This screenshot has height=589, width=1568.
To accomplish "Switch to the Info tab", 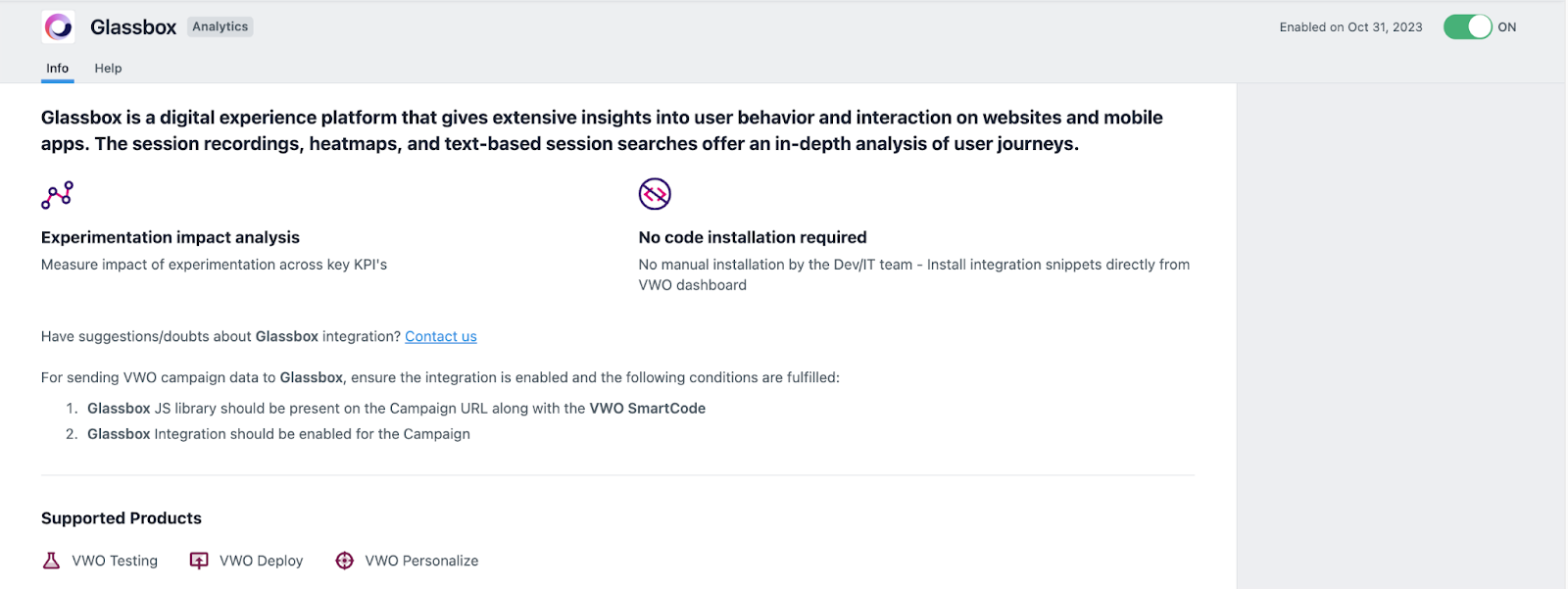I will (58, 69).
